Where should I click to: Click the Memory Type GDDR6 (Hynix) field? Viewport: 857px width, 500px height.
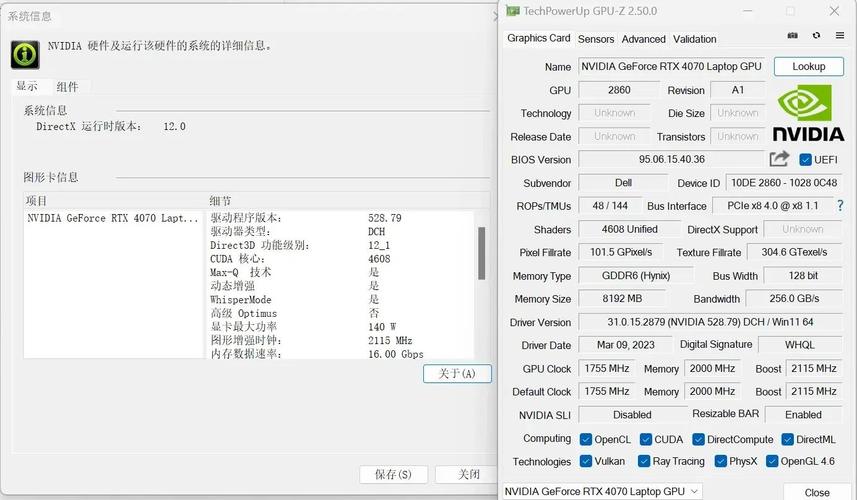point(636,276)
